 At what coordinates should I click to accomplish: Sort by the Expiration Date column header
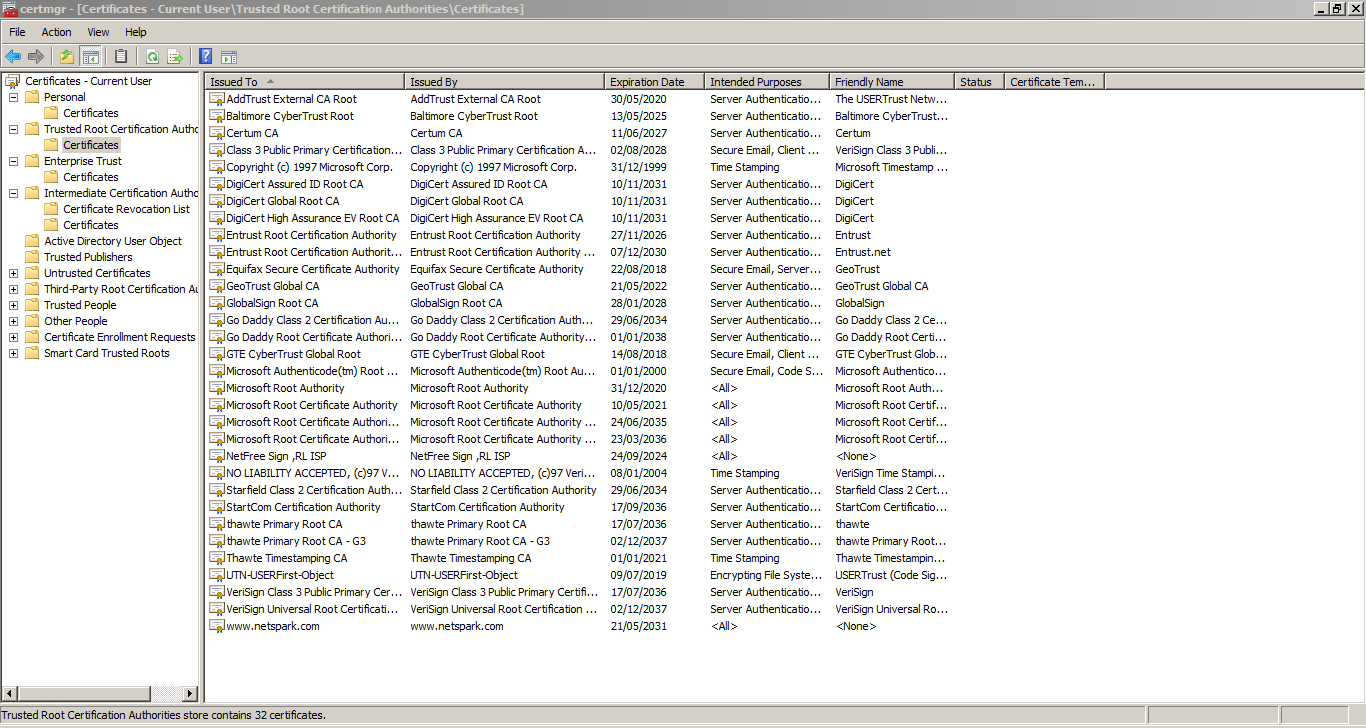tap(655, 82)
